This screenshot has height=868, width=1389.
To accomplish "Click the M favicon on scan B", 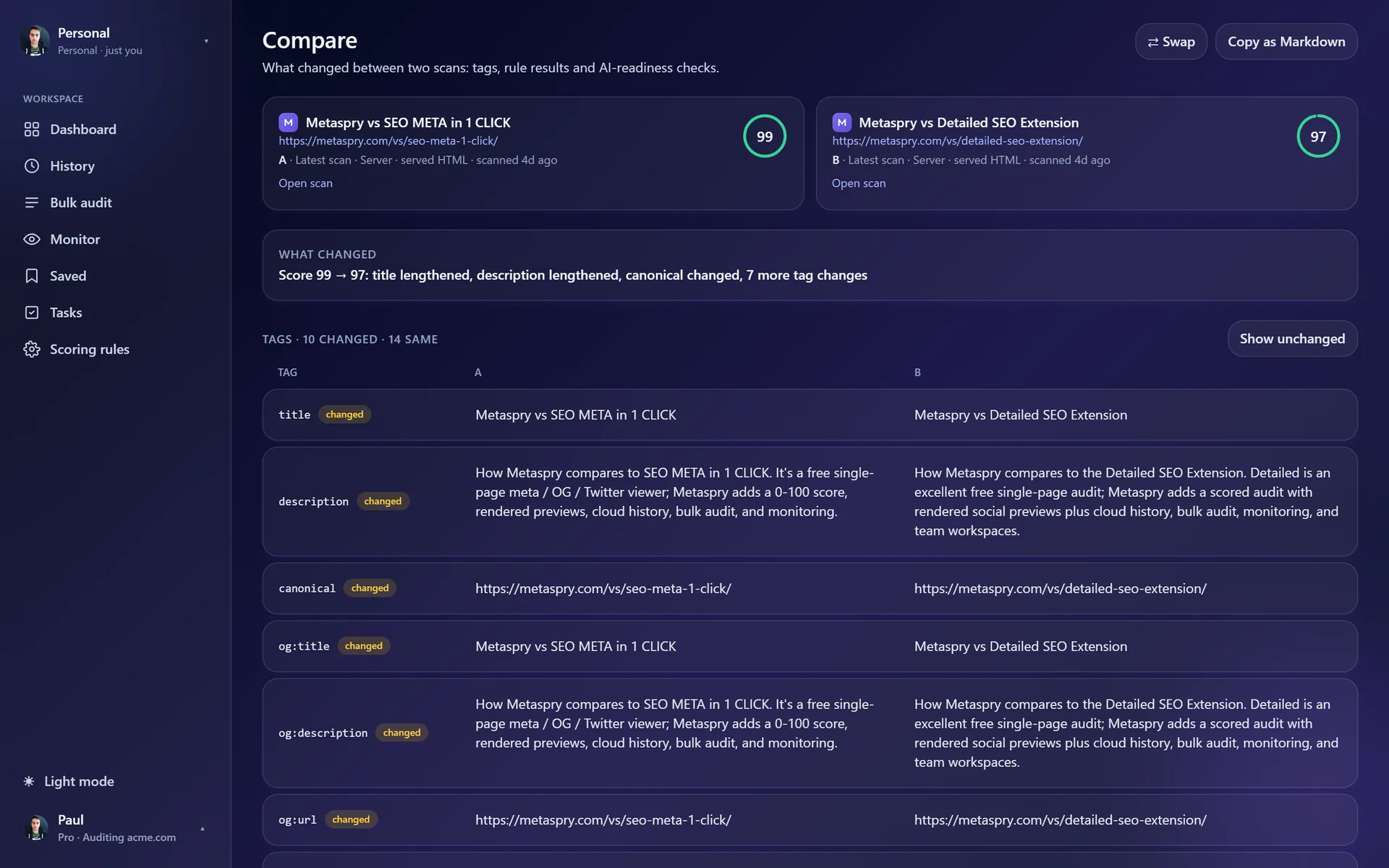I will tap(841, 122).
